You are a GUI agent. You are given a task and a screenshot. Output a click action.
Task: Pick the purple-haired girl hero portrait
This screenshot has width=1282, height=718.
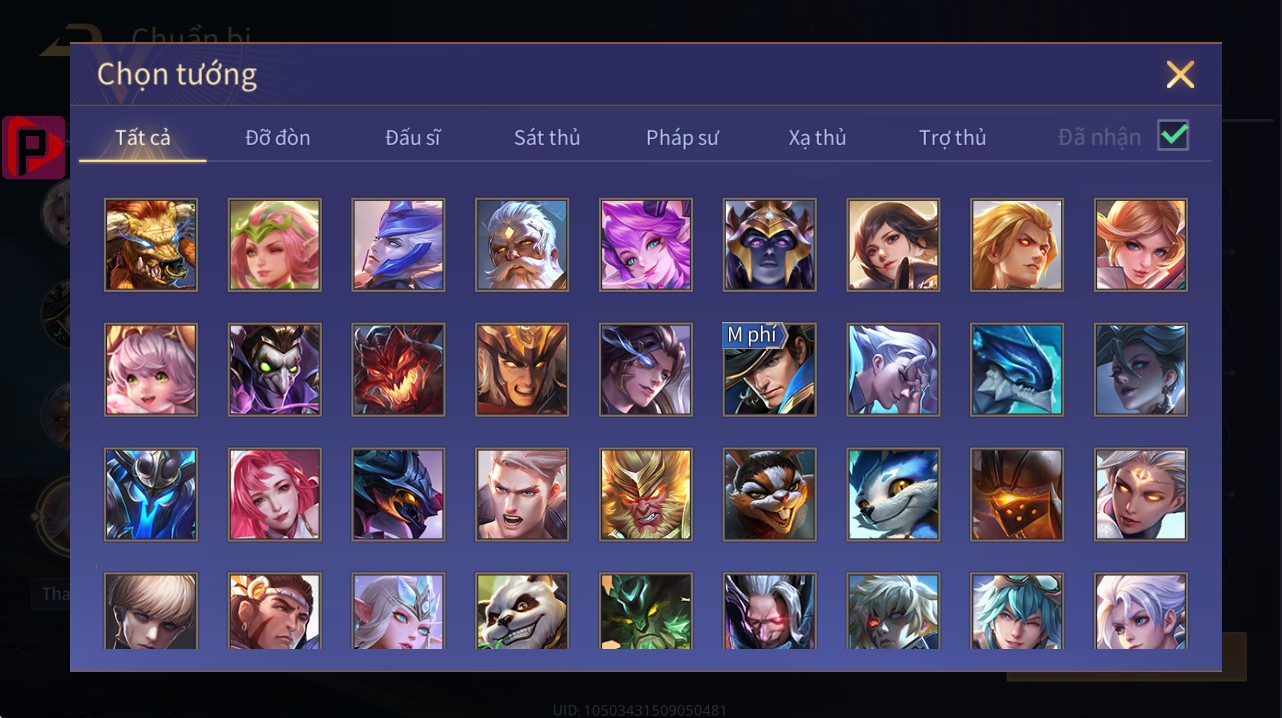(x=646, y=245)
